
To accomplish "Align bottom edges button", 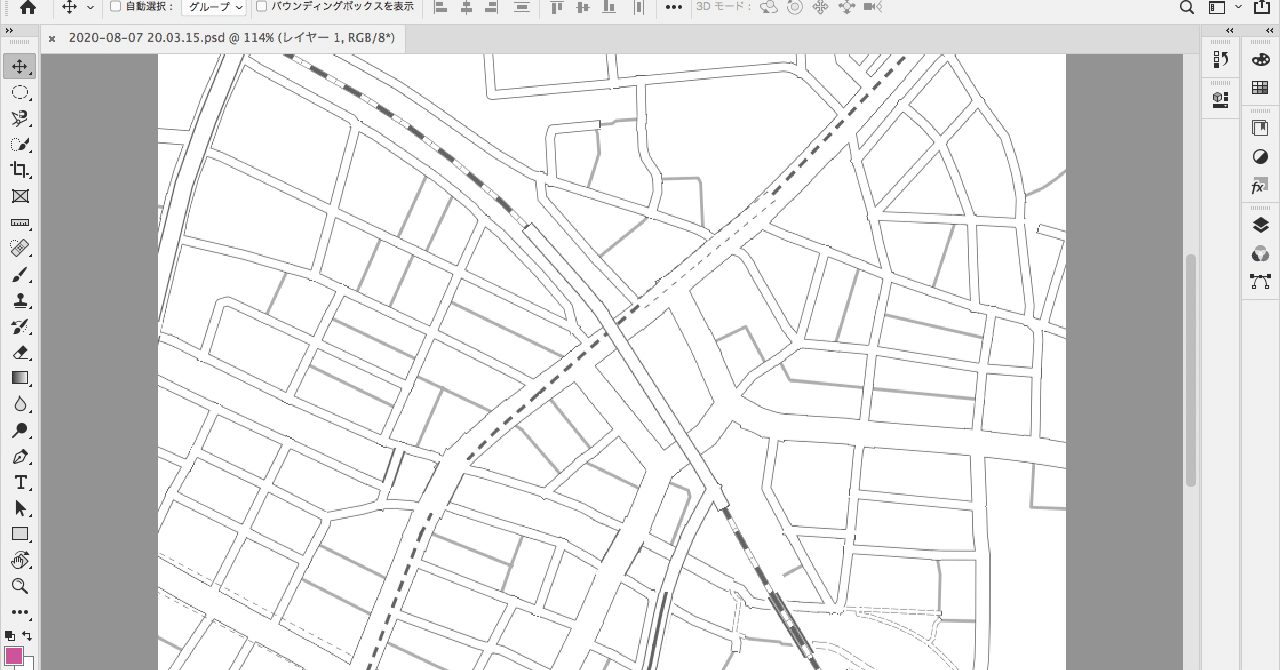I will click(608, 7).
